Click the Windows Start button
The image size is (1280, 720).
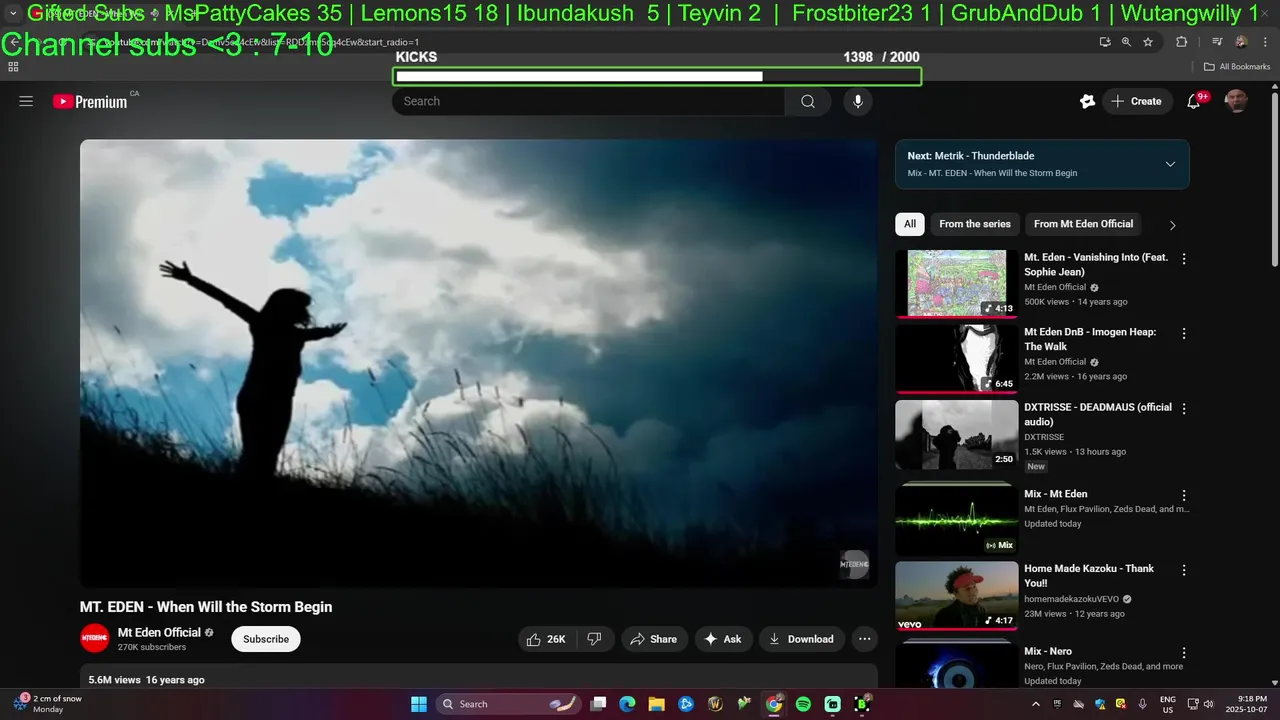tap(419, 704)
